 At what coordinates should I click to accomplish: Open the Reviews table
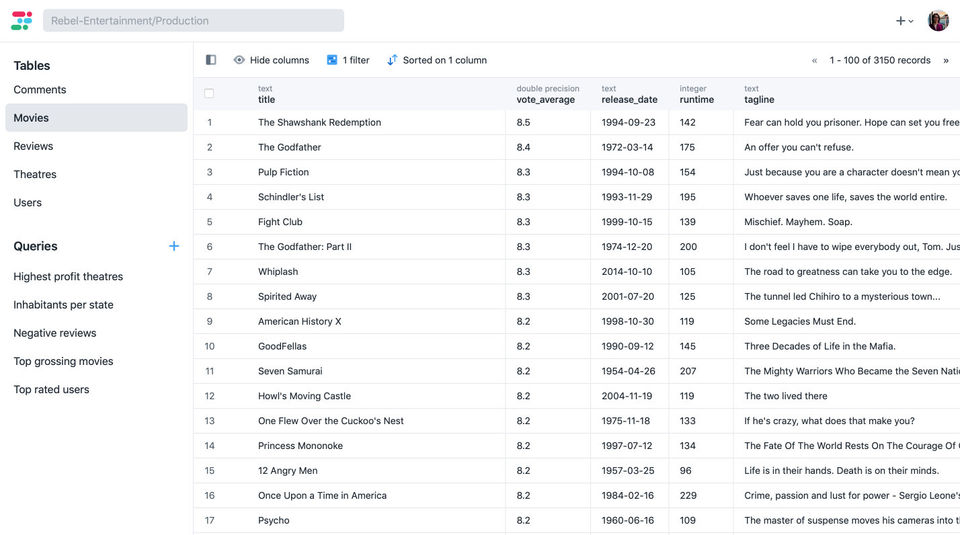(33, 146)
